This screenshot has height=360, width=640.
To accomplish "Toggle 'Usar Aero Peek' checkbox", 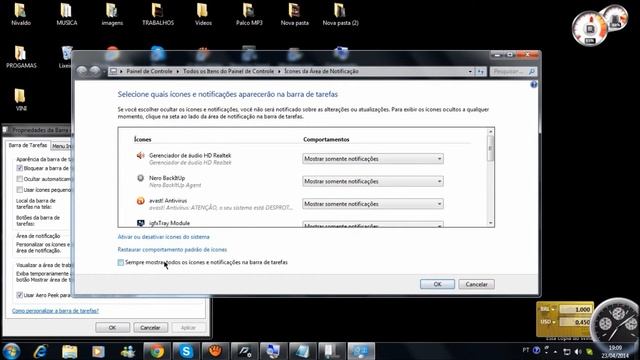I will [x=19, y=295].
